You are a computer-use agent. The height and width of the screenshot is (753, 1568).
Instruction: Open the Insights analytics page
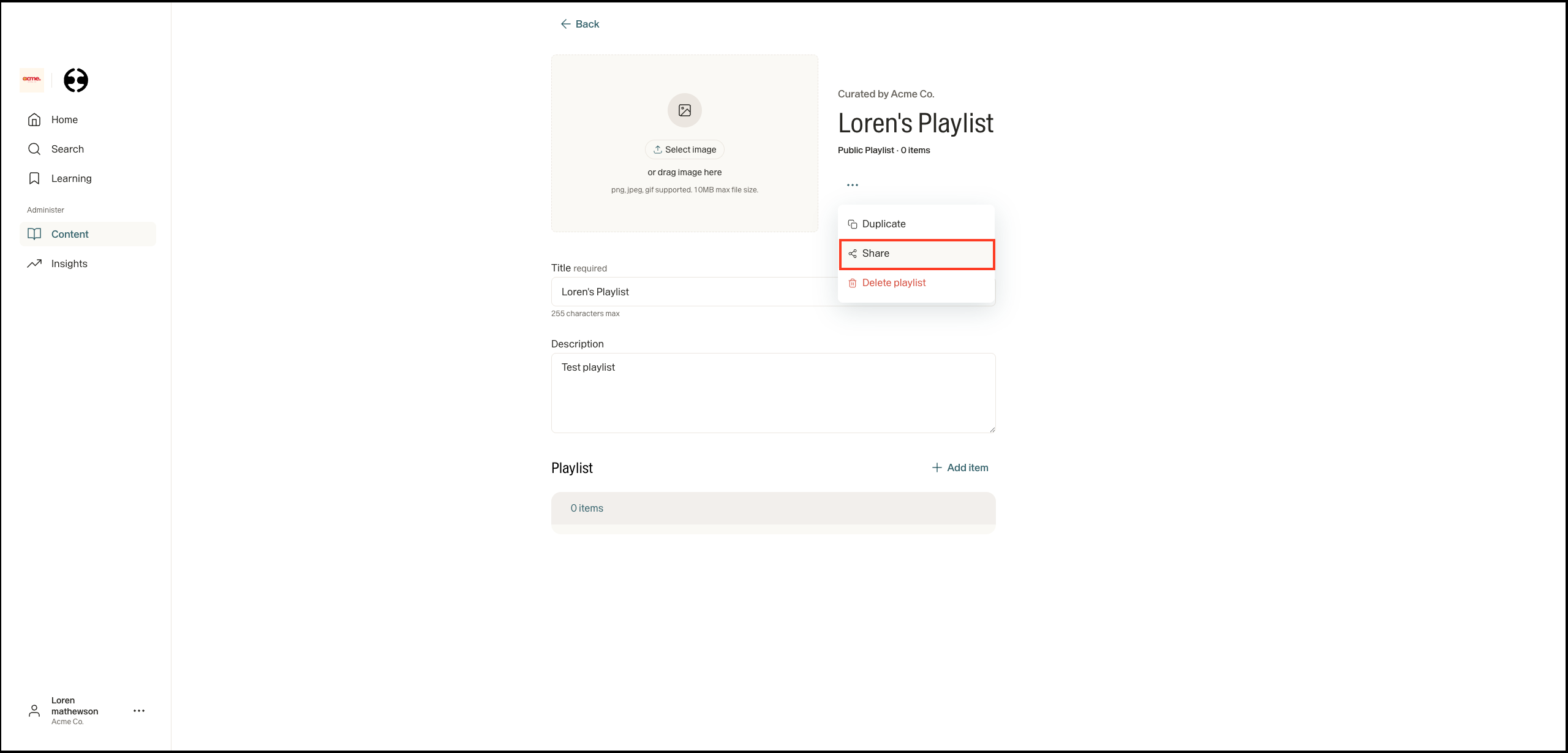pos(69,263)
